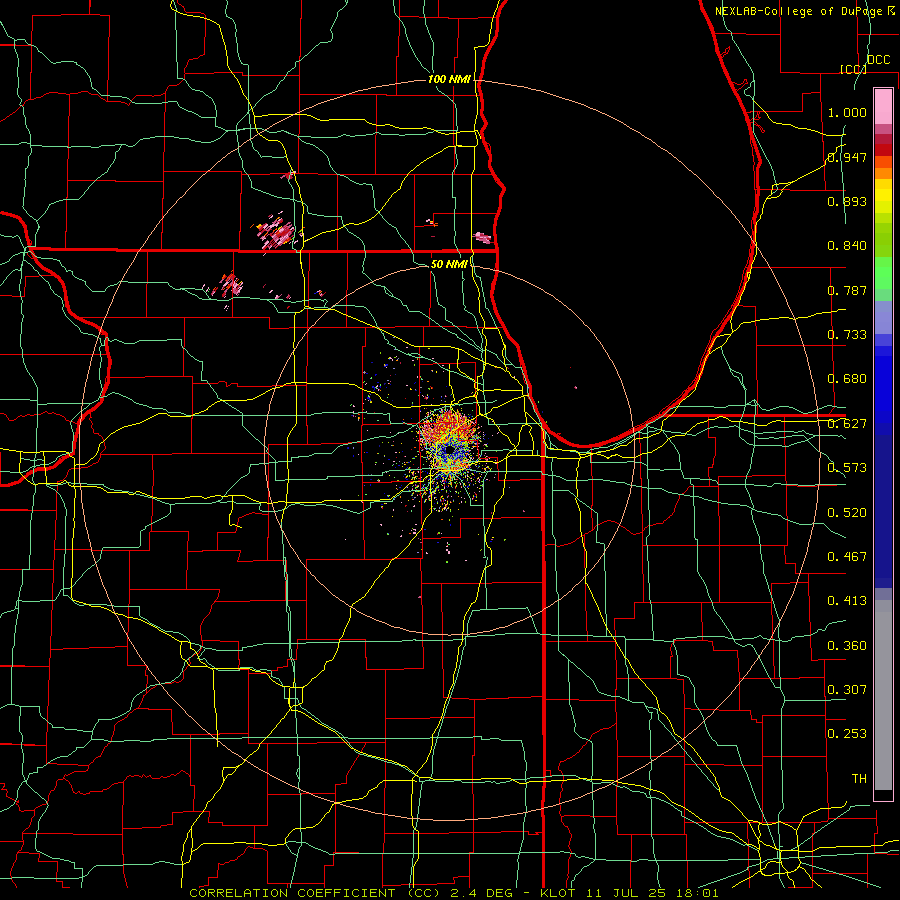Image resolution: width=900 pixels, height=900 pixels.
Task: Pick the lavender color bar segment
Action: point(883,317)
